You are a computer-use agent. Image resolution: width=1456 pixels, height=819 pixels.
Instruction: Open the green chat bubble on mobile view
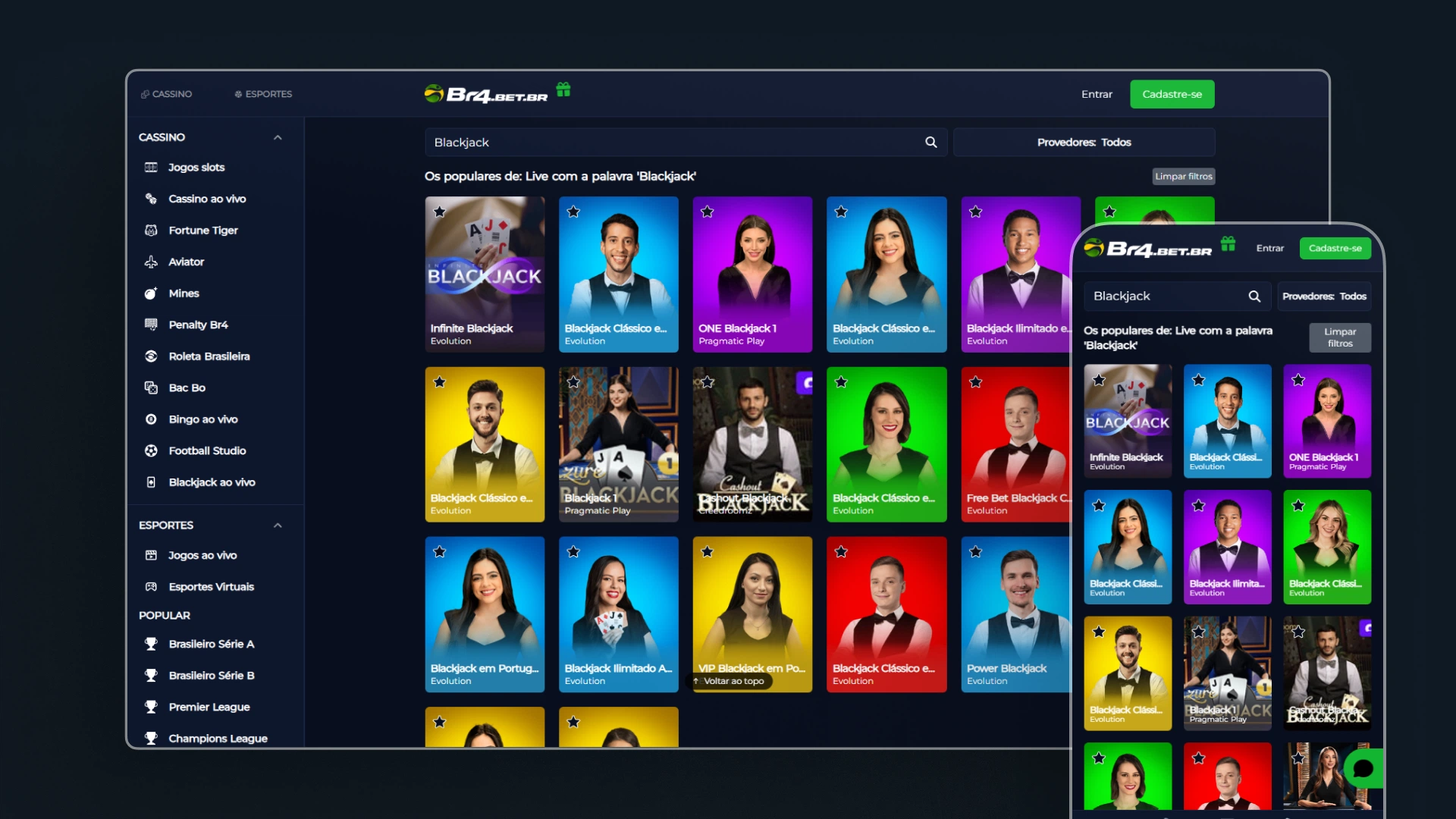click(1363, 768)
